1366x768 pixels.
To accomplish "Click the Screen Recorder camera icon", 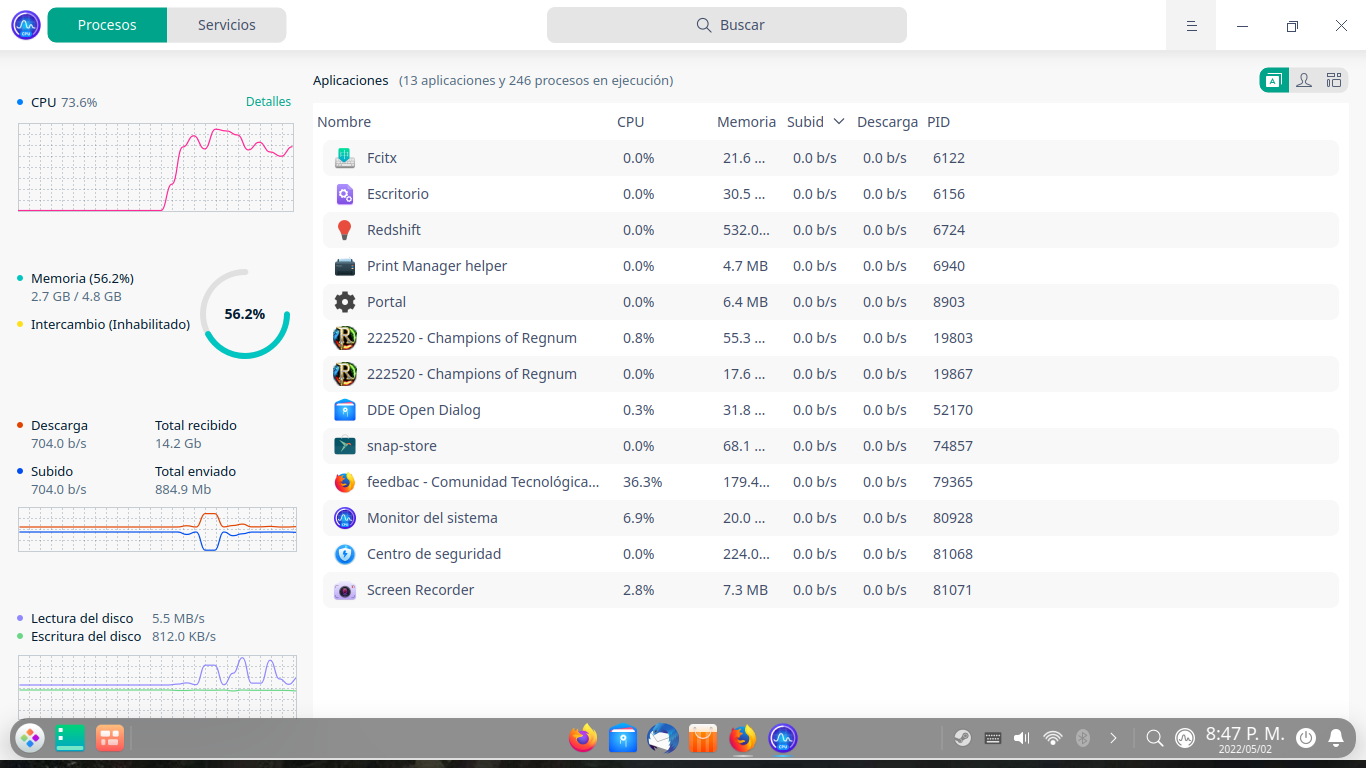I will tap(344, 590).
